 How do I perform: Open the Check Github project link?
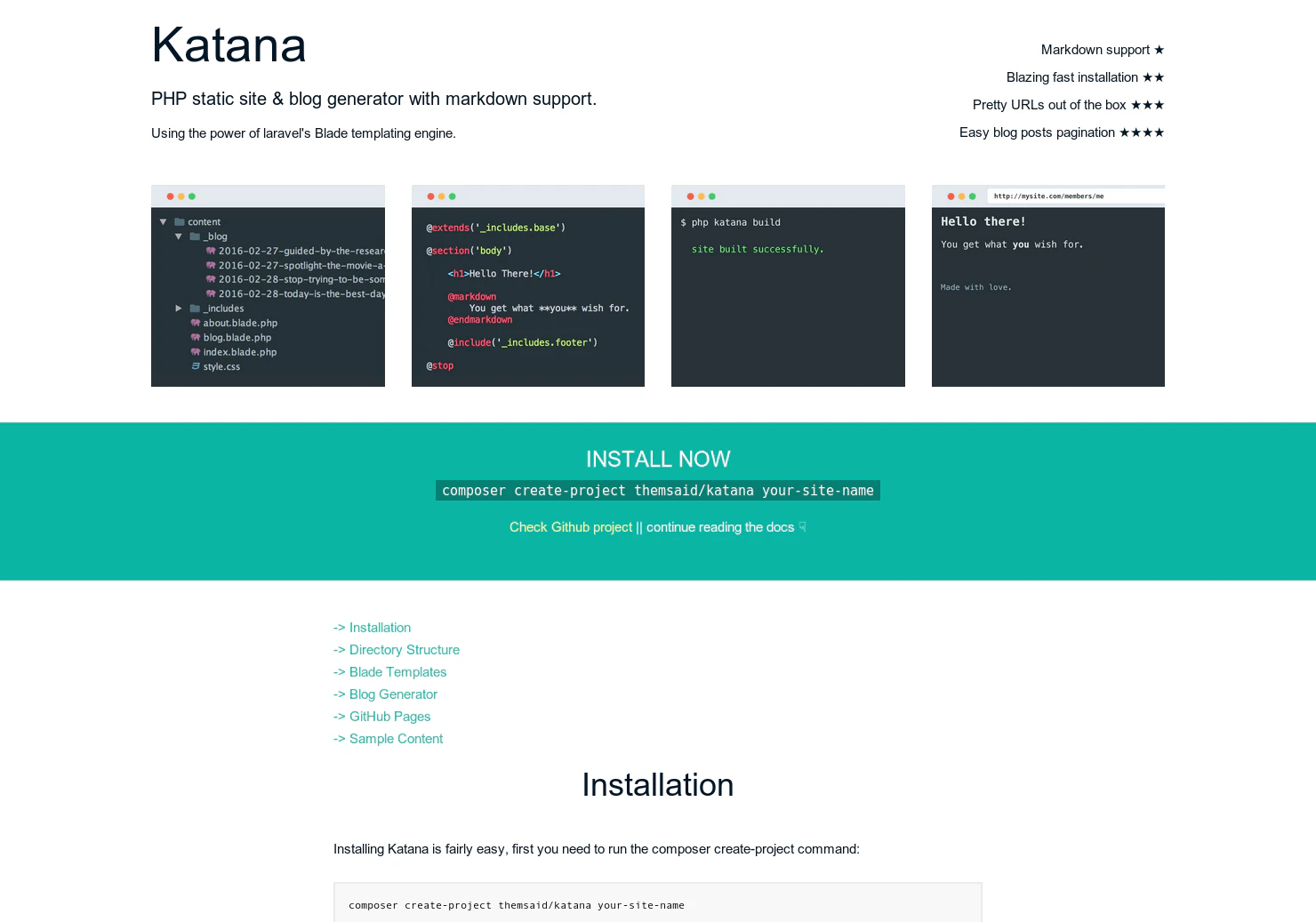571,527
